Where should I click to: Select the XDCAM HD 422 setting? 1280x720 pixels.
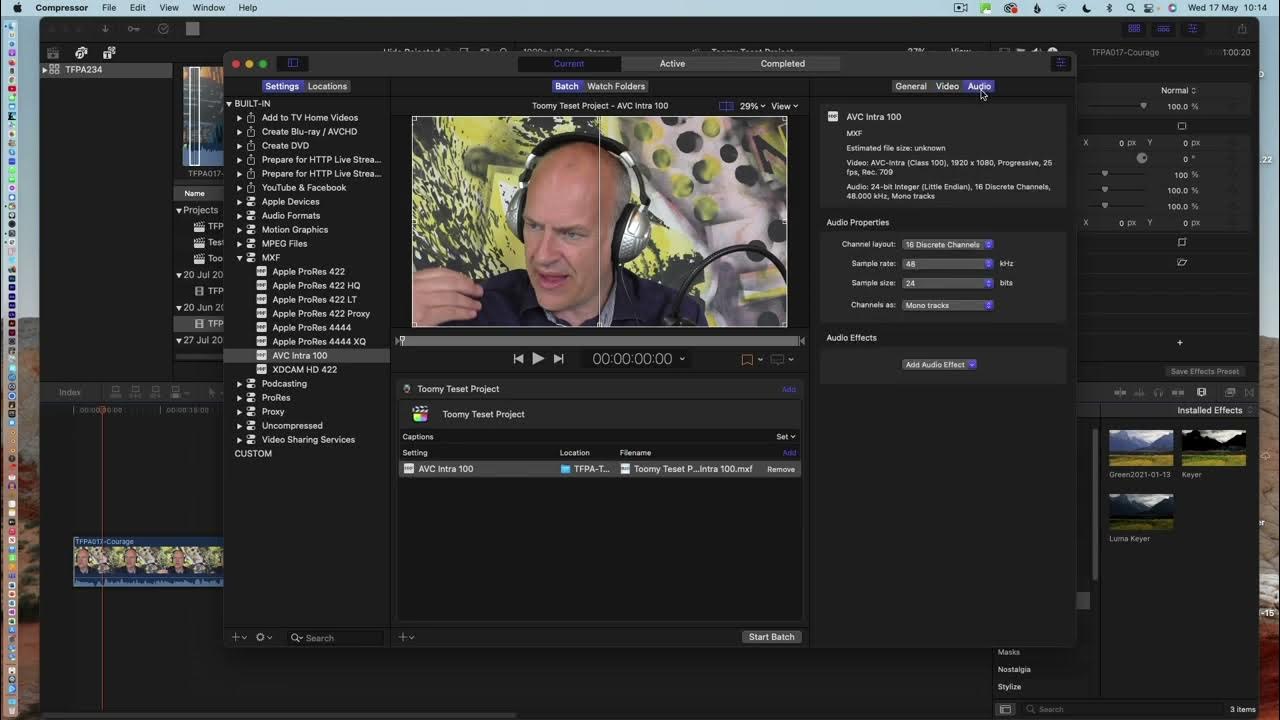coord(304,370)
